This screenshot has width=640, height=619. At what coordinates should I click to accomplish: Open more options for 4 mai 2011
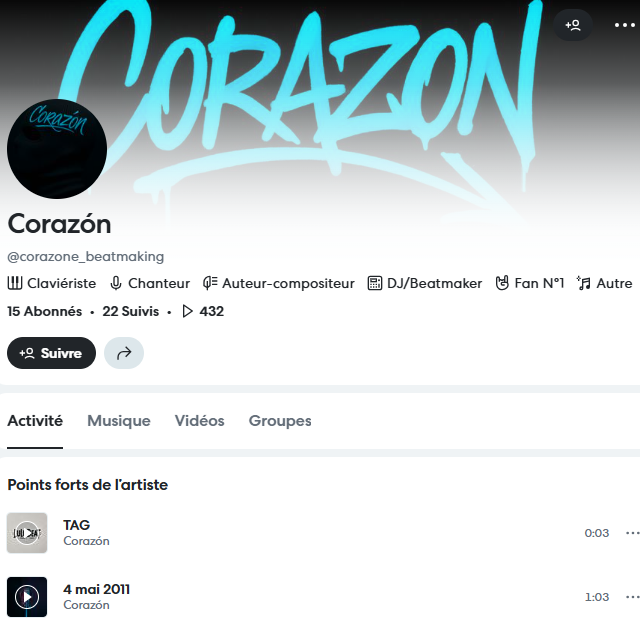[632, 597]
